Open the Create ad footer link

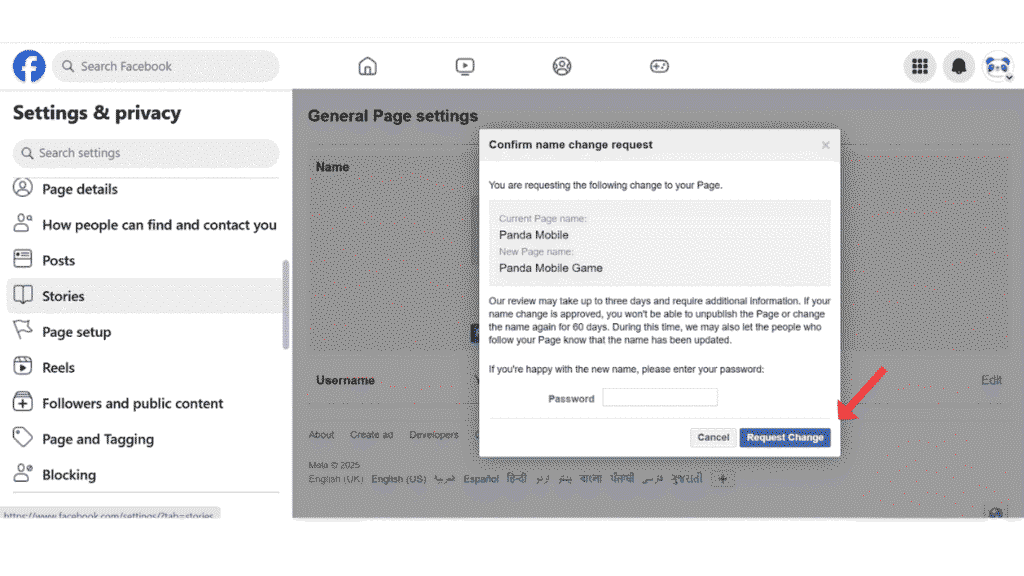pyautogui.click(x=372, y=435)
